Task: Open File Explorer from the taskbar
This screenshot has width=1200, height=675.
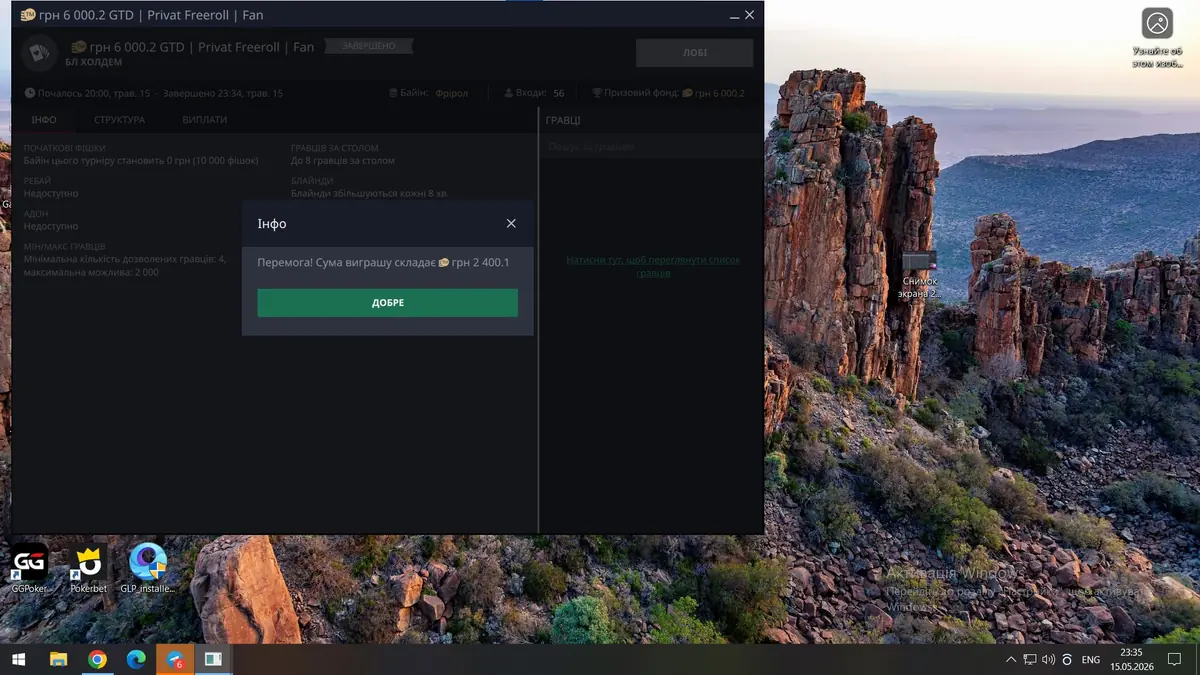Action: 58,660
